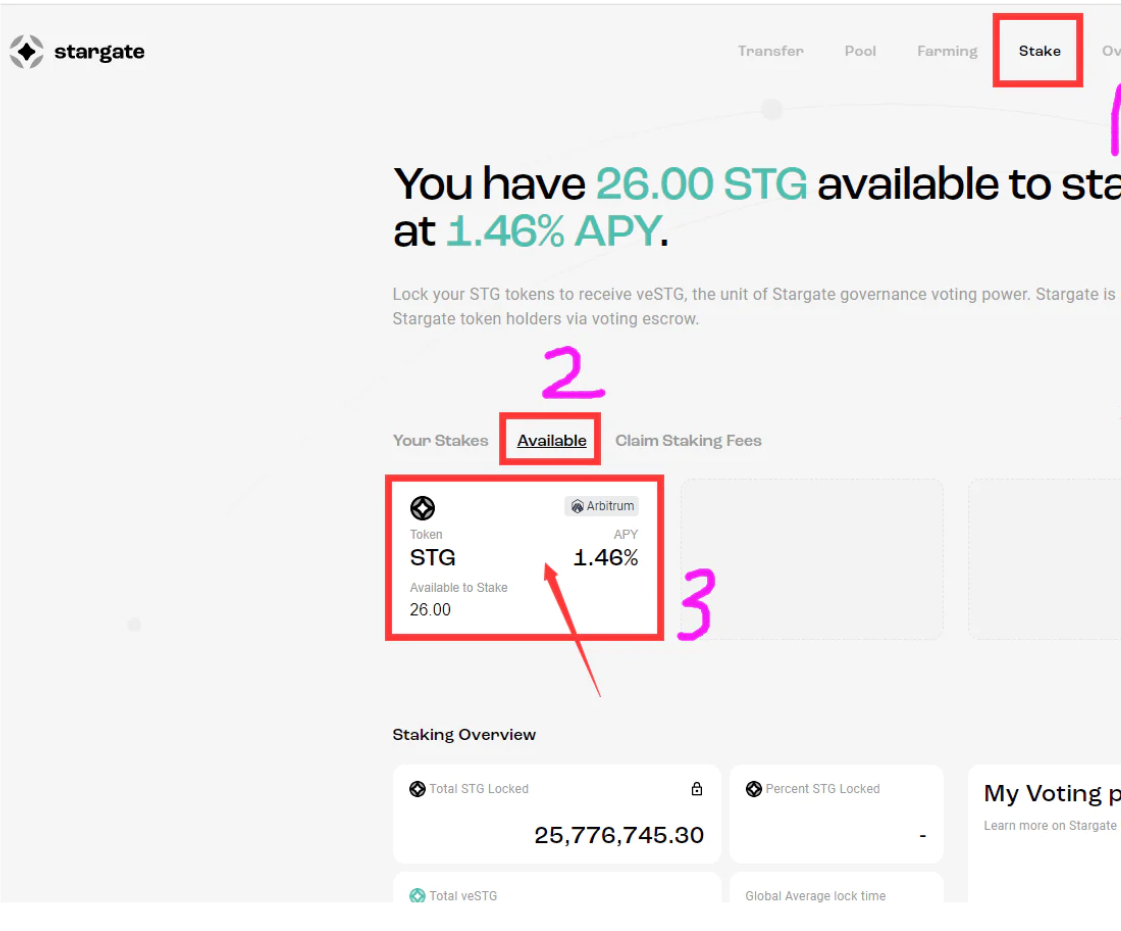Select the STG Arbitrum stake card
This screenshot has height=931, width=1121.
coord(525,558)
